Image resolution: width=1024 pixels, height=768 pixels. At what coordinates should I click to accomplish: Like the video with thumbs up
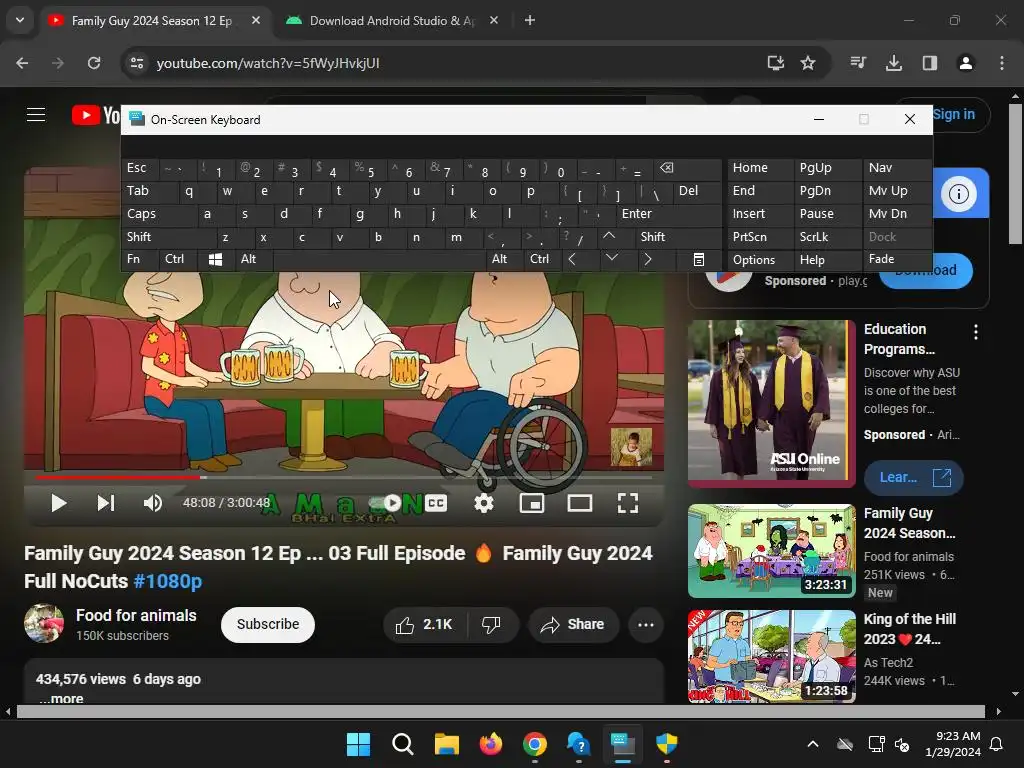(424, 625)
